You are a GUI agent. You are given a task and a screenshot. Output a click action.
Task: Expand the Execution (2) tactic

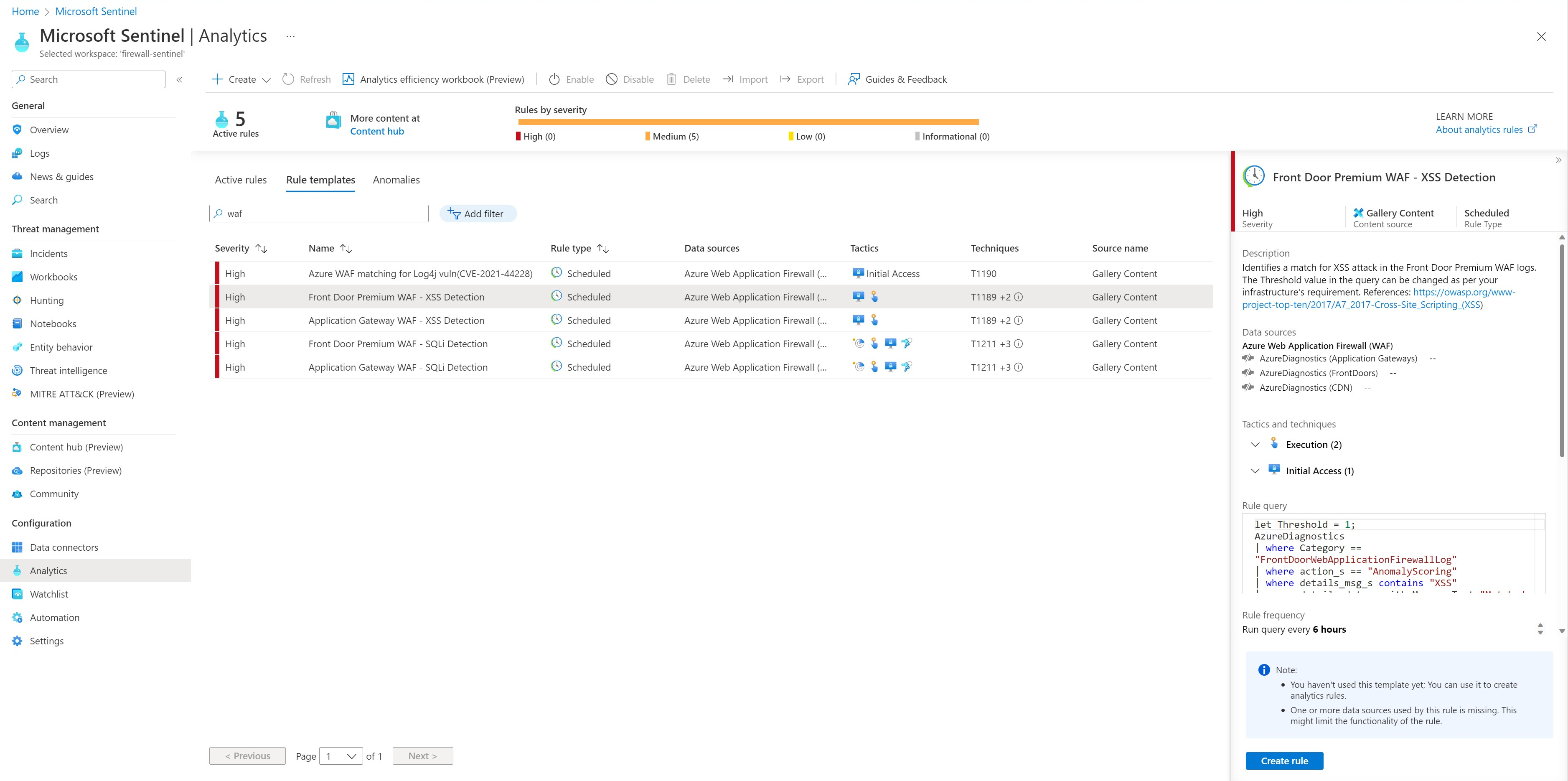coord(1255,444)
